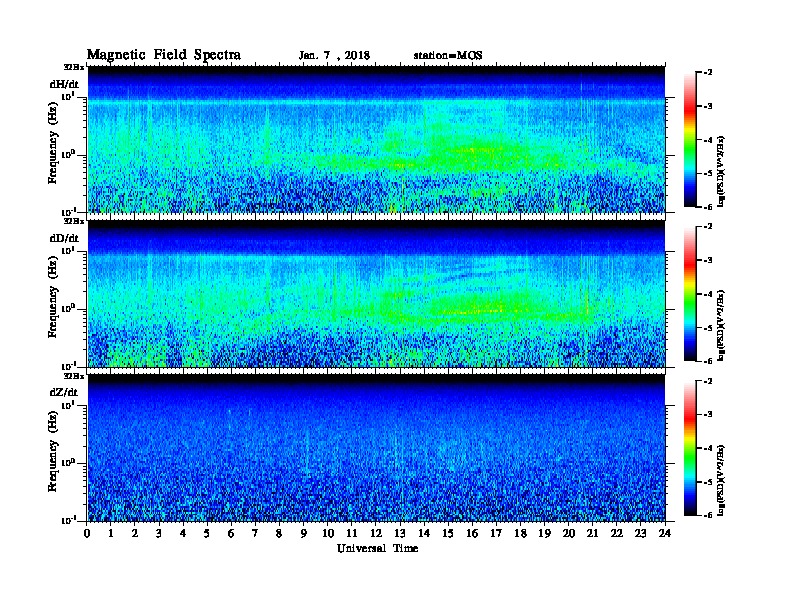
Task: Click hour tick label 19 on time axis
Action: tap(544, 534)
